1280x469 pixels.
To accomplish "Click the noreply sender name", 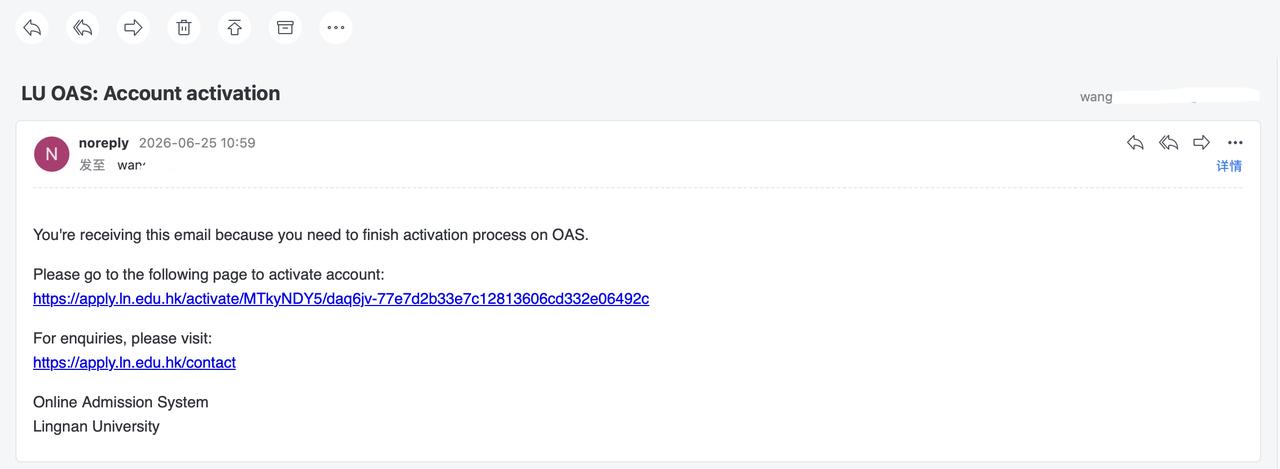I will pos(104,143).
